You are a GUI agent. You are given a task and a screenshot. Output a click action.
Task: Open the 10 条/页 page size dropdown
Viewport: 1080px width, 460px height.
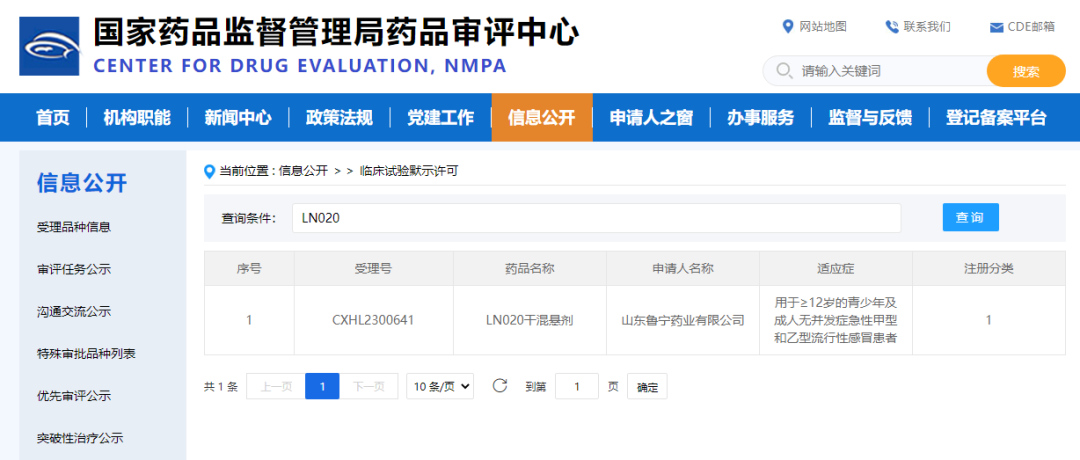(440, 386)
